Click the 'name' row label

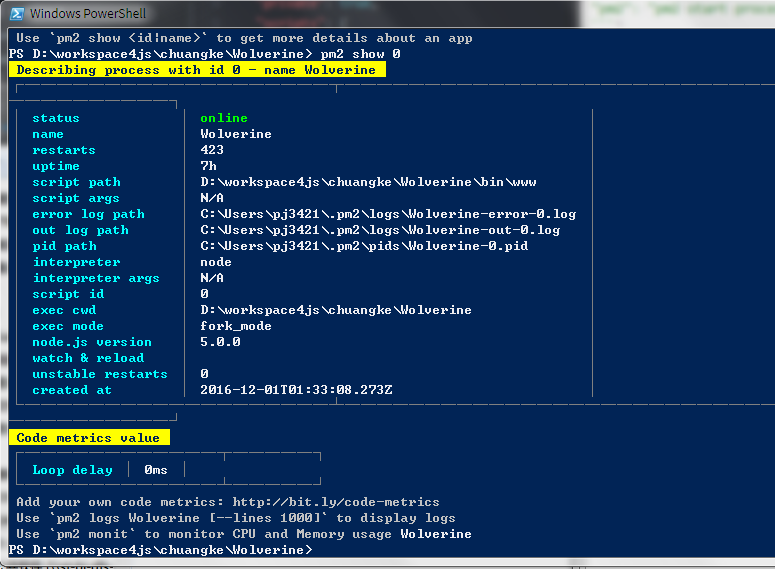pos(48,134)
